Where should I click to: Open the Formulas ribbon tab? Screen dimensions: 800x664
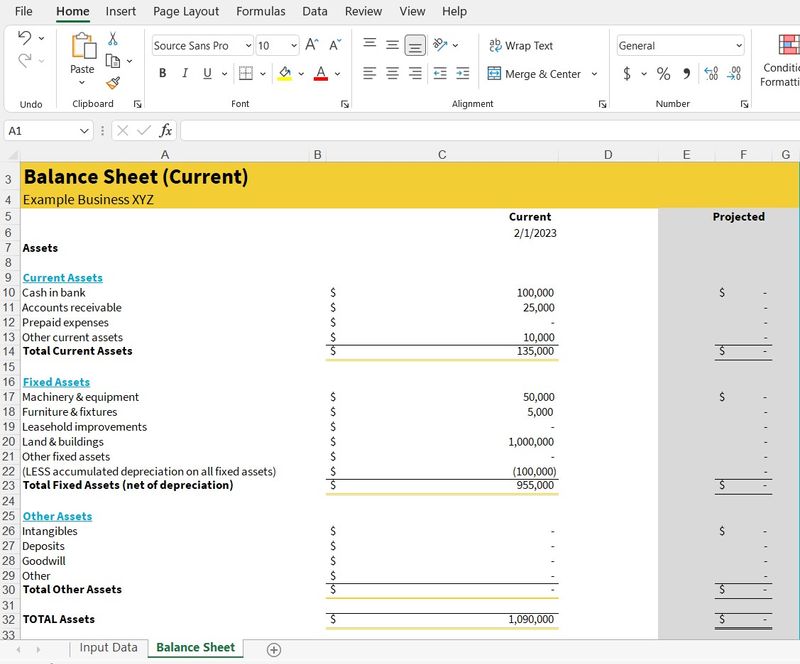pyautogui.click(x=260, y=11)
